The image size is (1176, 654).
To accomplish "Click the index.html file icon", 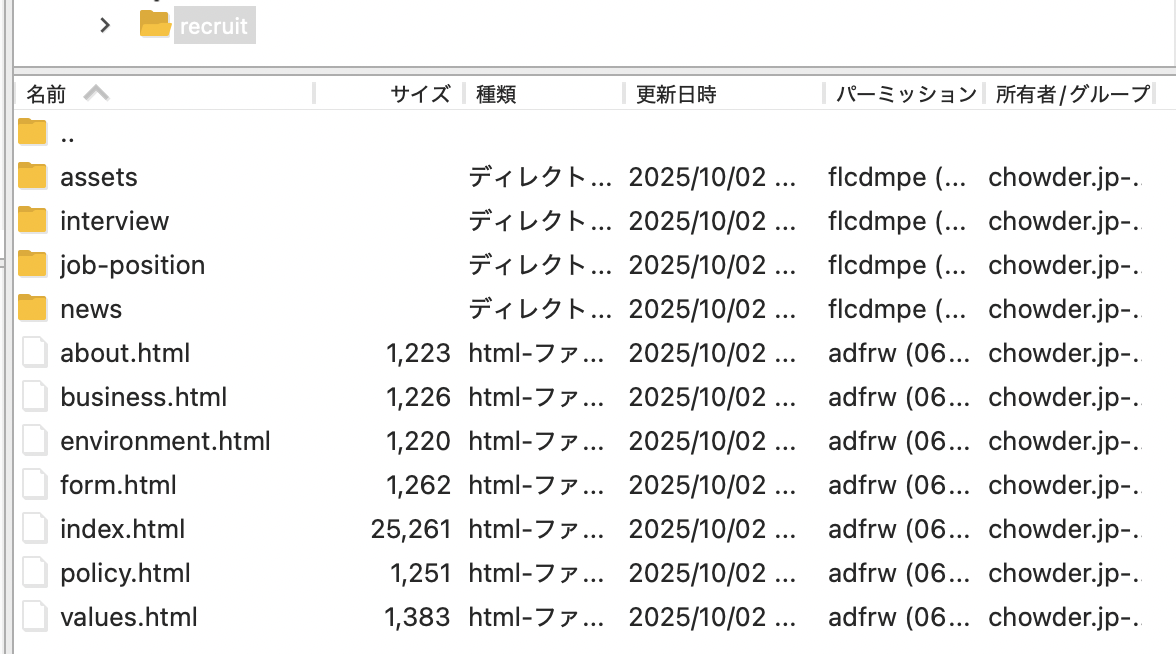I will [35, 529].
